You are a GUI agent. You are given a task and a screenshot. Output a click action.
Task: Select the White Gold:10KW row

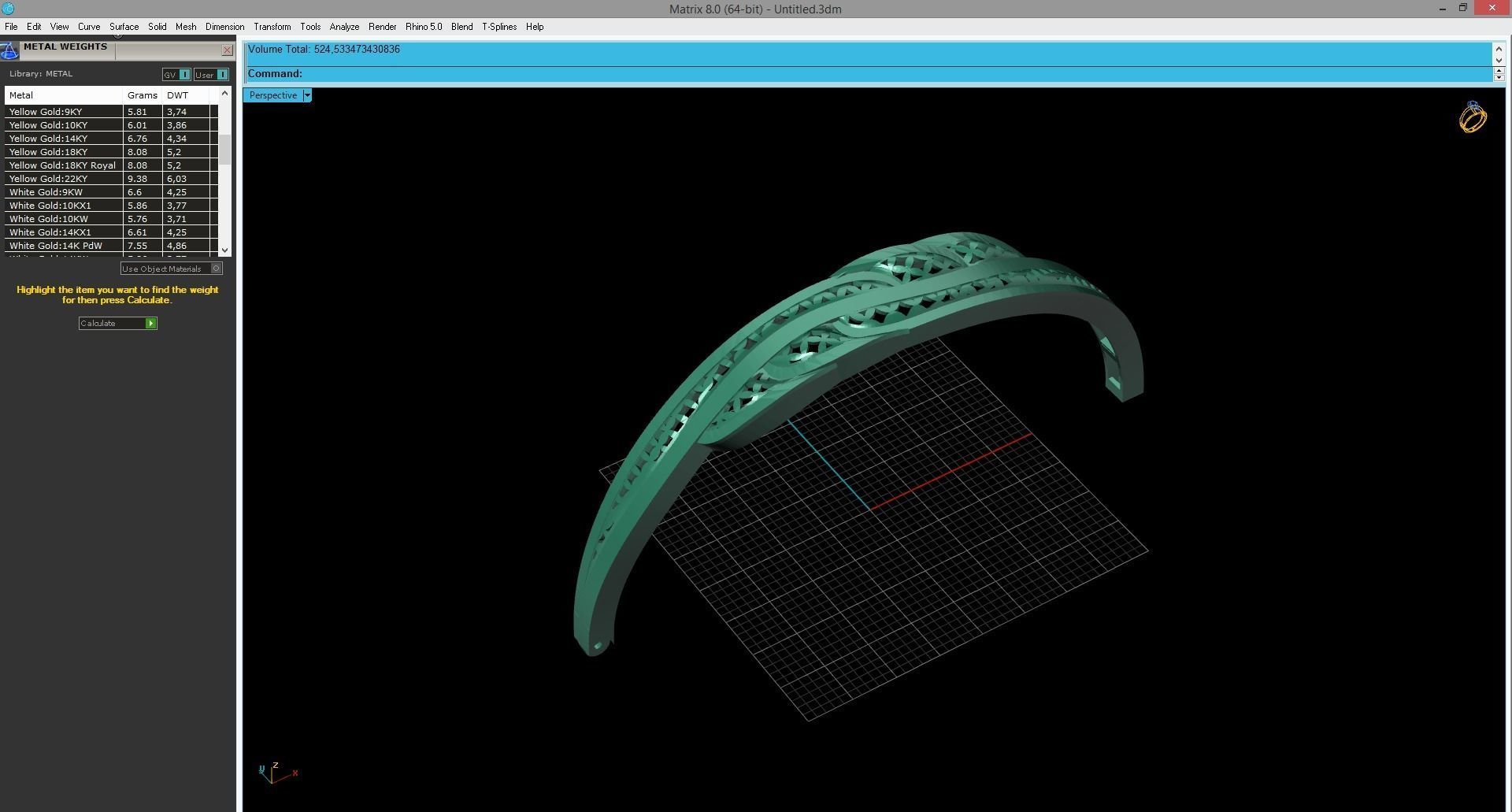pos(111,219)
